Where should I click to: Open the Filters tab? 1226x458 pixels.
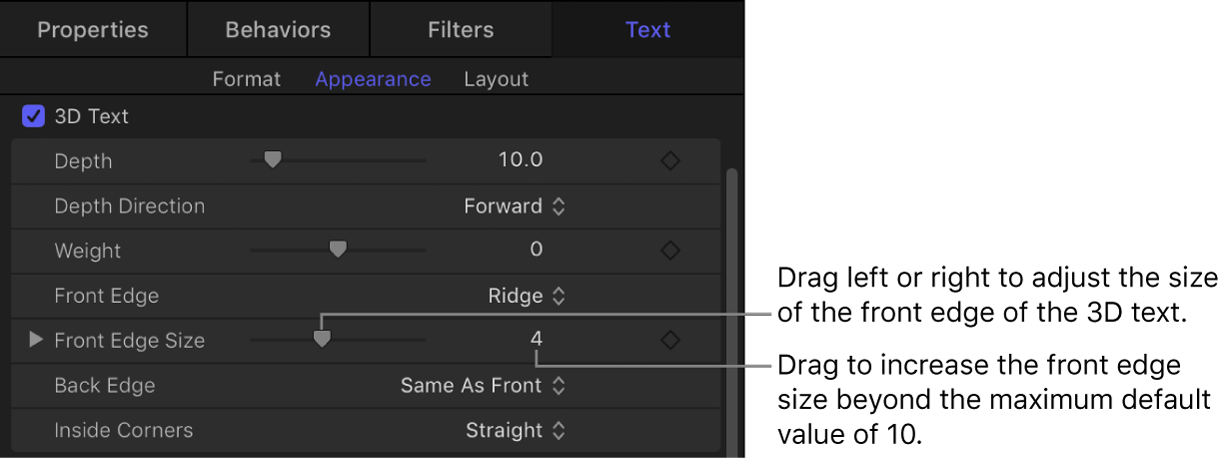[460, 29]
